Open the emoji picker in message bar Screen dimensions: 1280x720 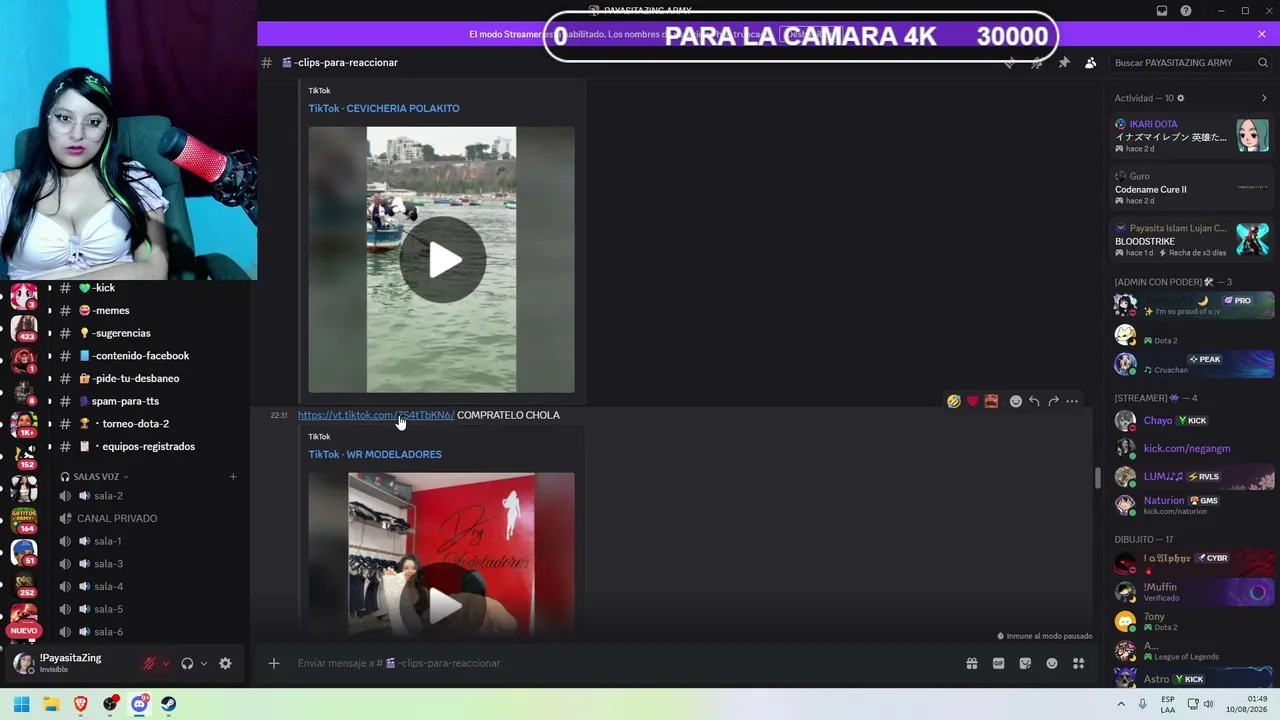(1052, 663)
